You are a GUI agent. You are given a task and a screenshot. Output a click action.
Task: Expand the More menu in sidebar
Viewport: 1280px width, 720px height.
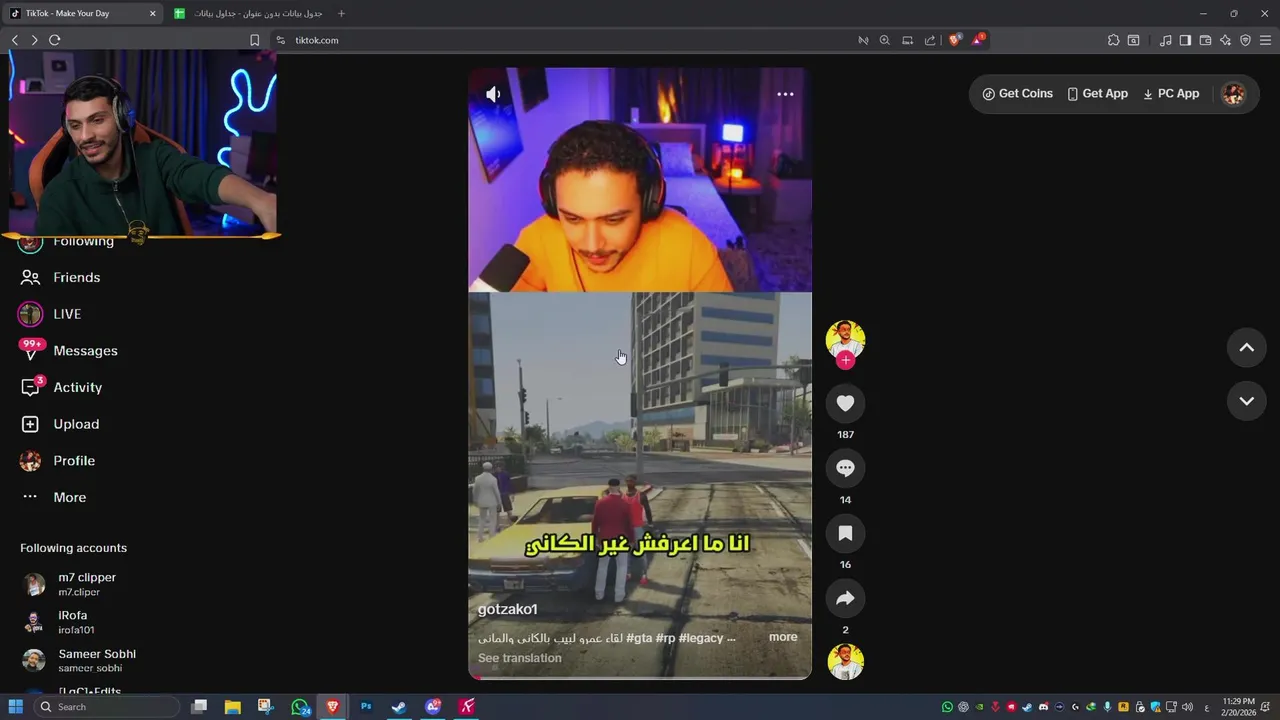pyautogui.click(x=54, y=498)
